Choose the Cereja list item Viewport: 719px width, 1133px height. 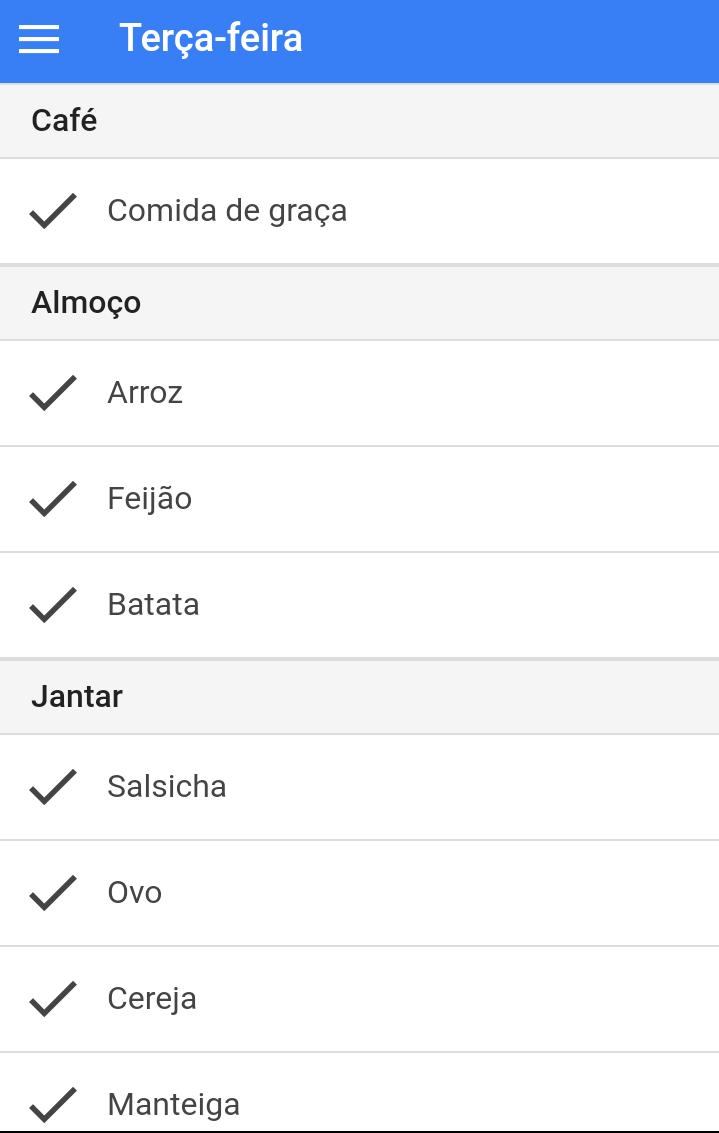[359, 999]
